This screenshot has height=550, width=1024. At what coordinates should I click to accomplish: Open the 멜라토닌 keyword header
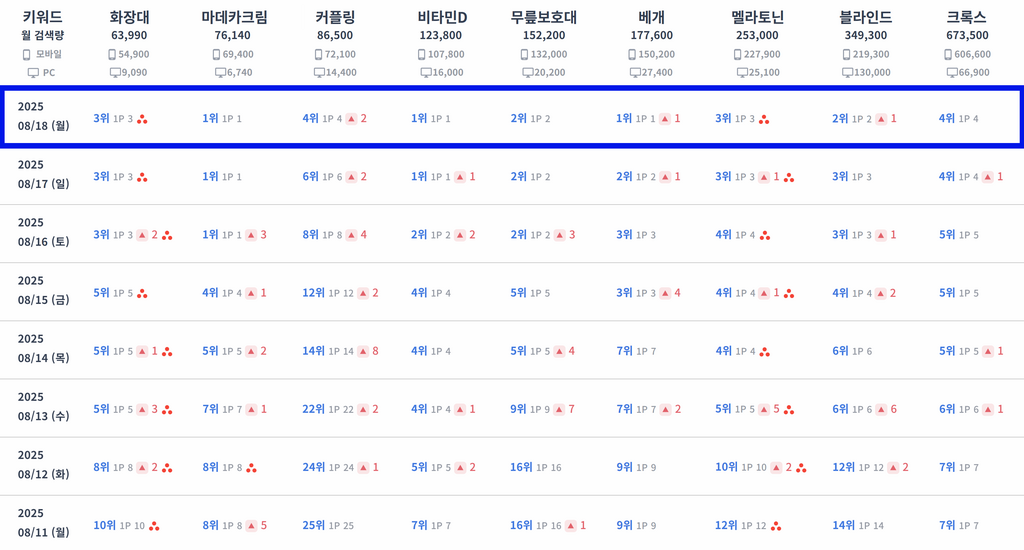[758, 17]
